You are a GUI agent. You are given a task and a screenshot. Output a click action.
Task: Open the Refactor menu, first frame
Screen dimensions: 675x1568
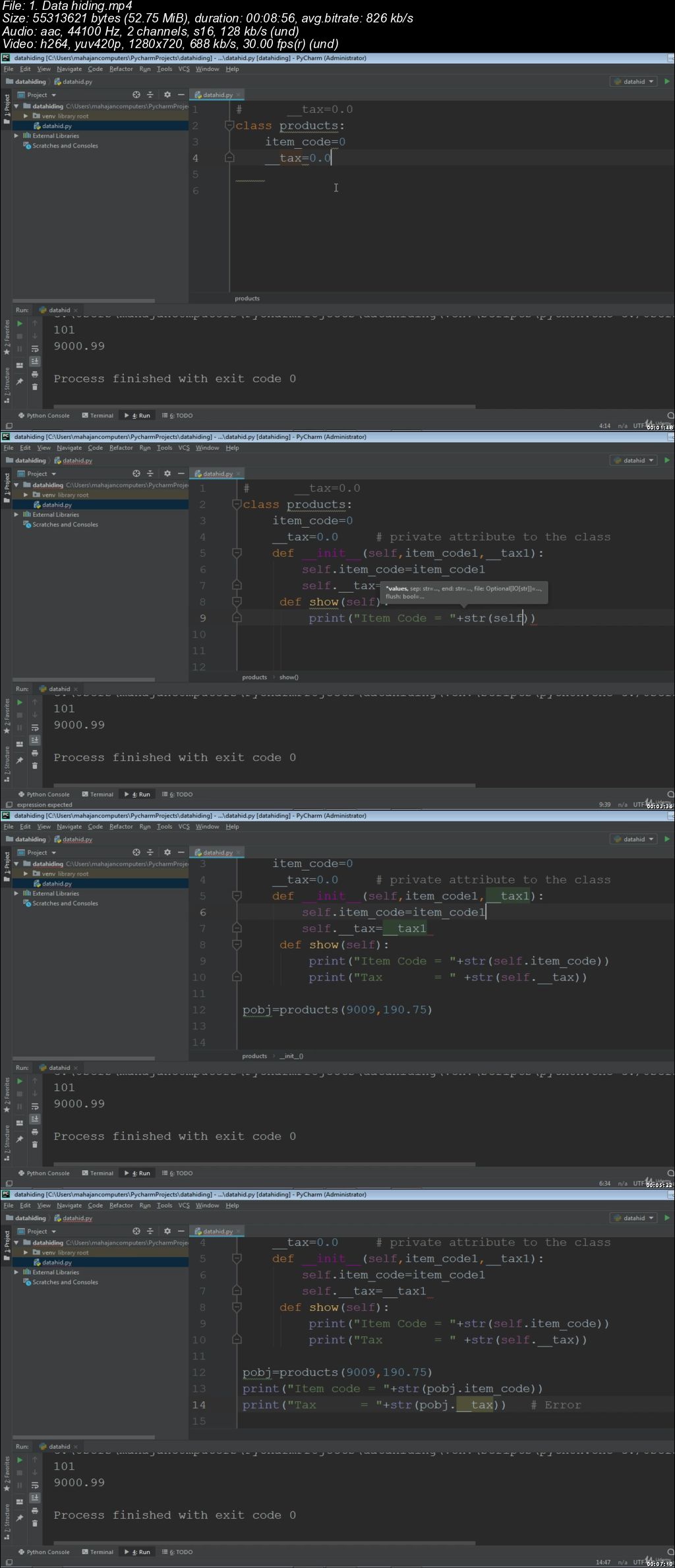click(x=121, y=69)
